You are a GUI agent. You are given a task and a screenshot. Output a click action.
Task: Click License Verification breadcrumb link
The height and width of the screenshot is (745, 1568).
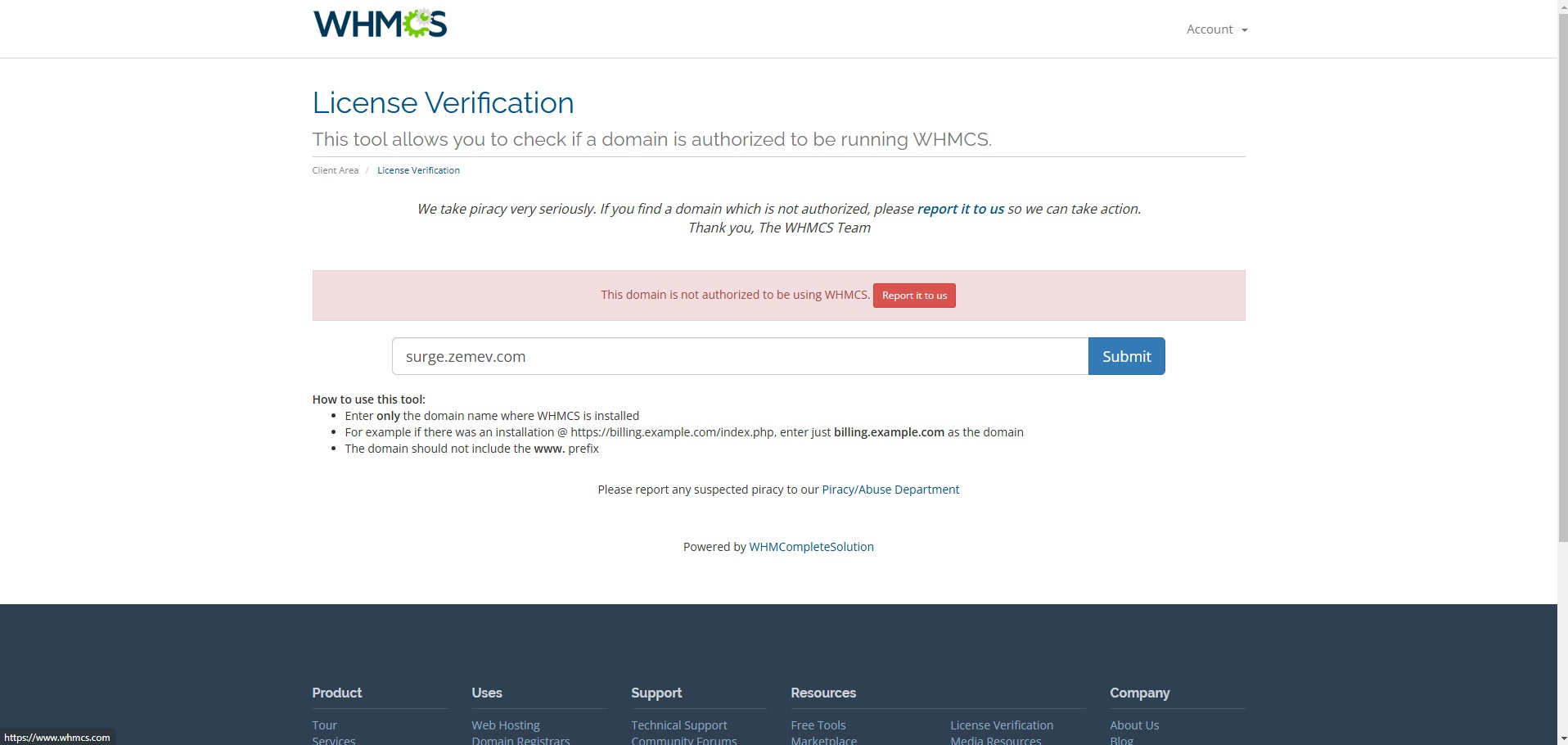[x=418, y=170]
